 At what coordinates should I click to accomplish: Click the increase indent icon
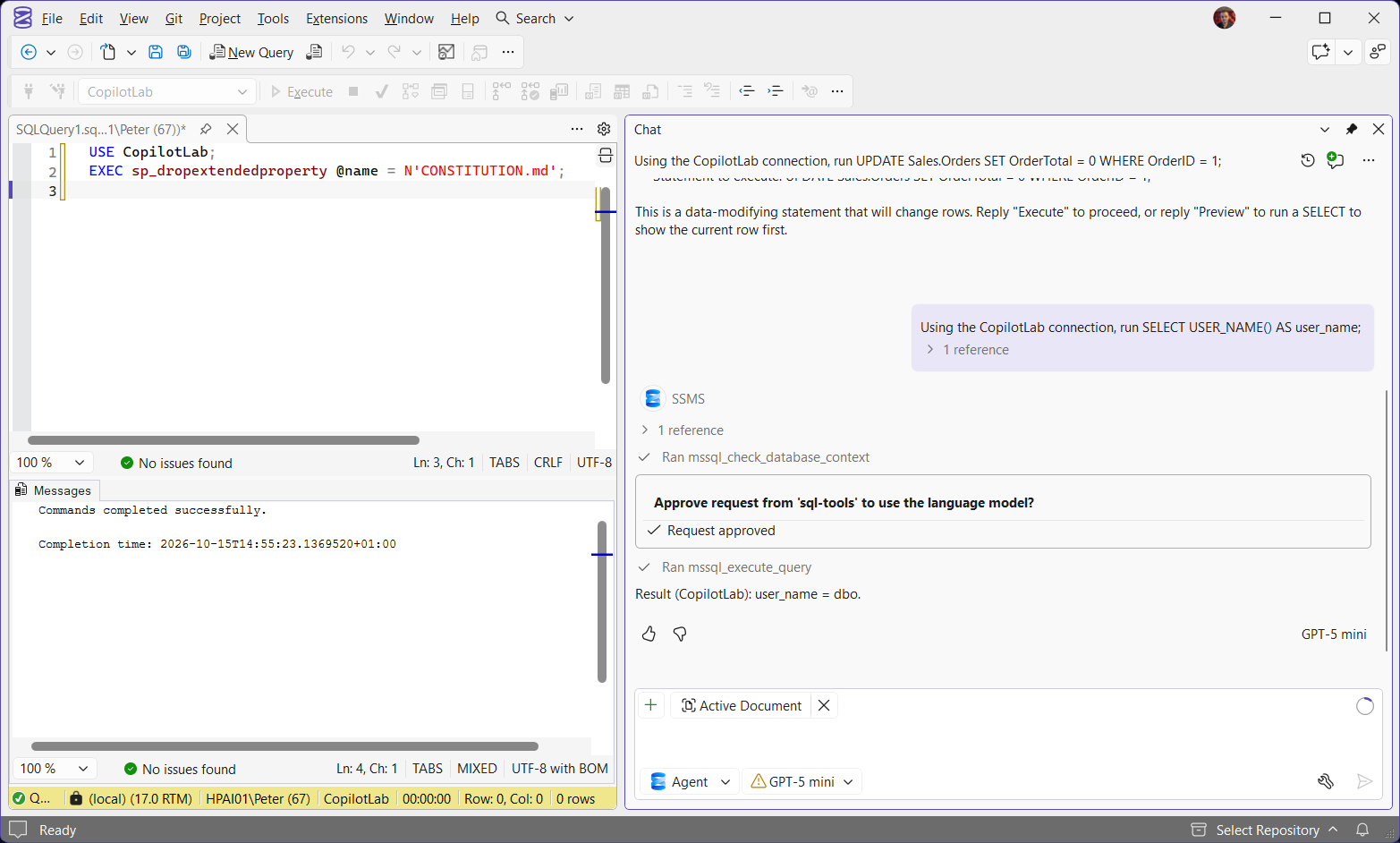pos(776,91)
